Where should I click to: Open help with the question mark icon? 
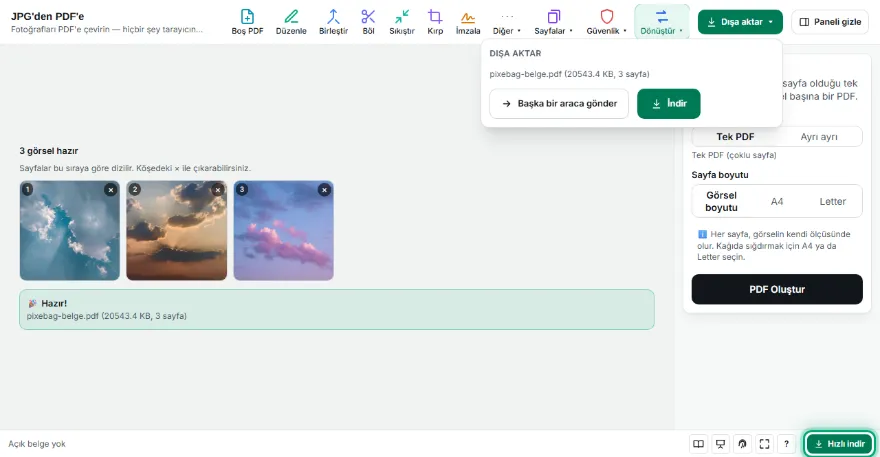point(786,444)
